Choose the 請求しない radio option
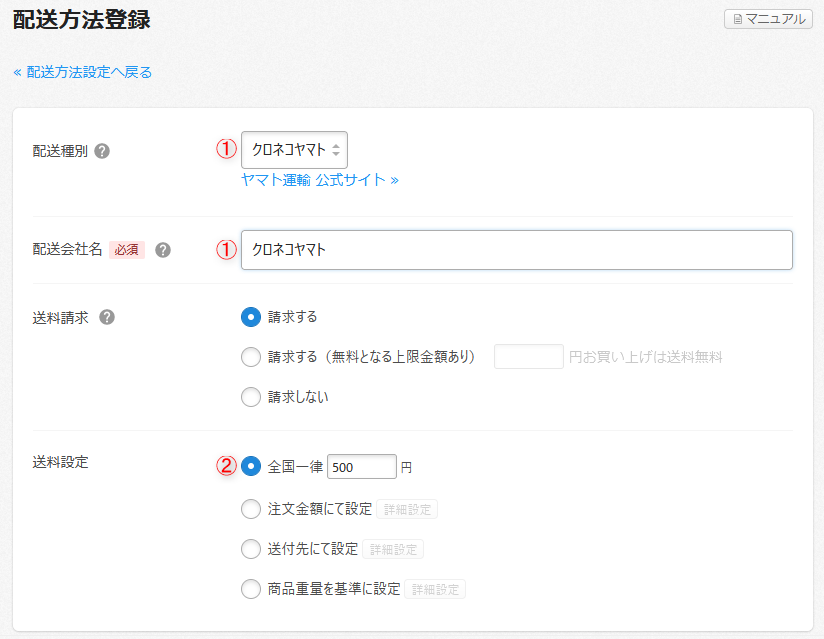Screen dimensions: 824x639 pos(251,397)
